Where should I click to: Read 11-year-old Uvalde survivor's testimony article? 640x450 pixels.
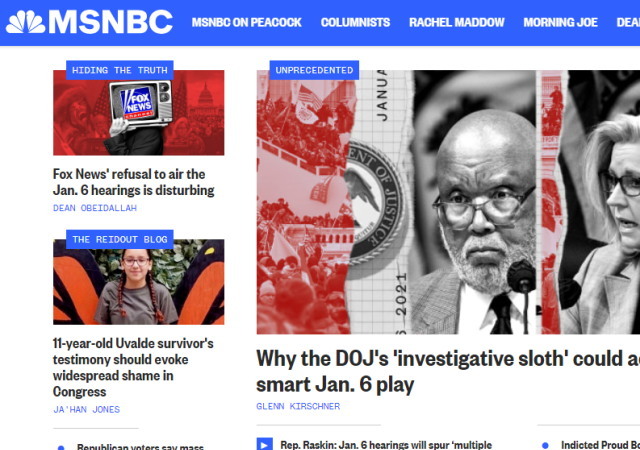[133, 367]
